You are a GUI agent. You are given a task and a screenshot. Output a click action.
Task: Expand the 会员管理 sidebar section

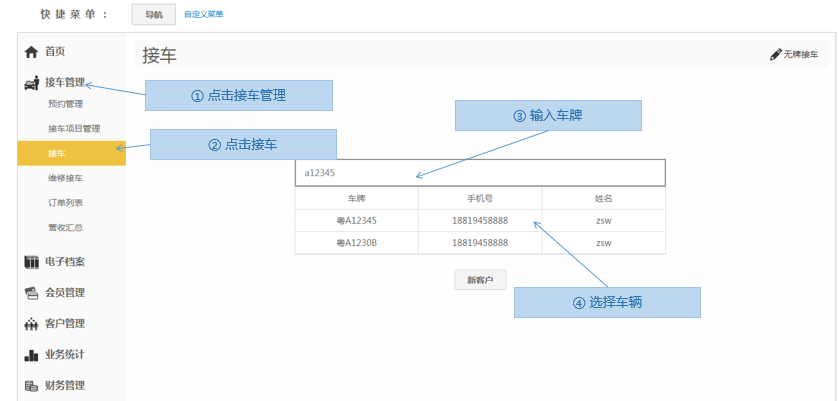pos(65,293)
